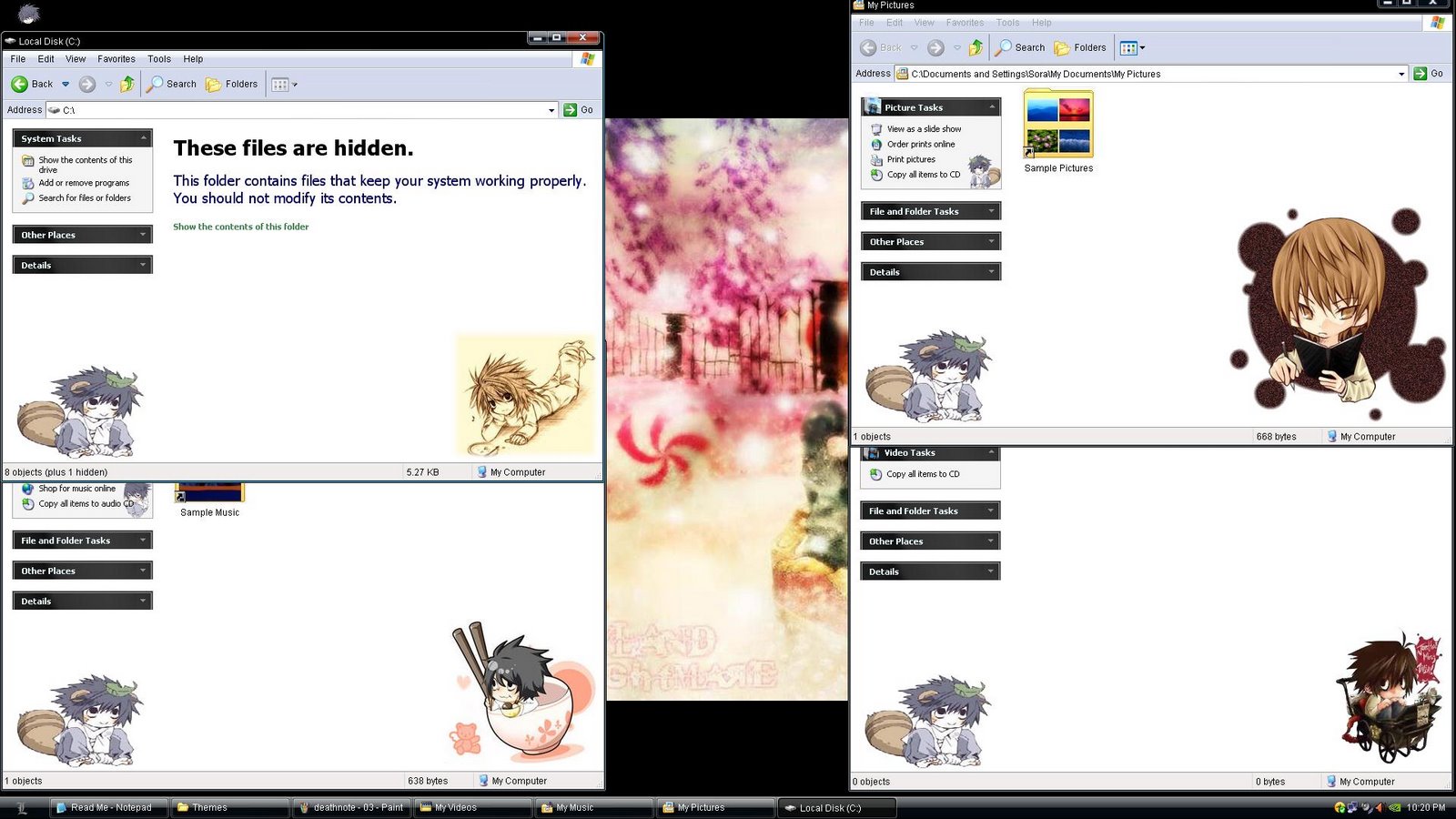Switch to My Videos taskbar button

click(x=473, y=807)
